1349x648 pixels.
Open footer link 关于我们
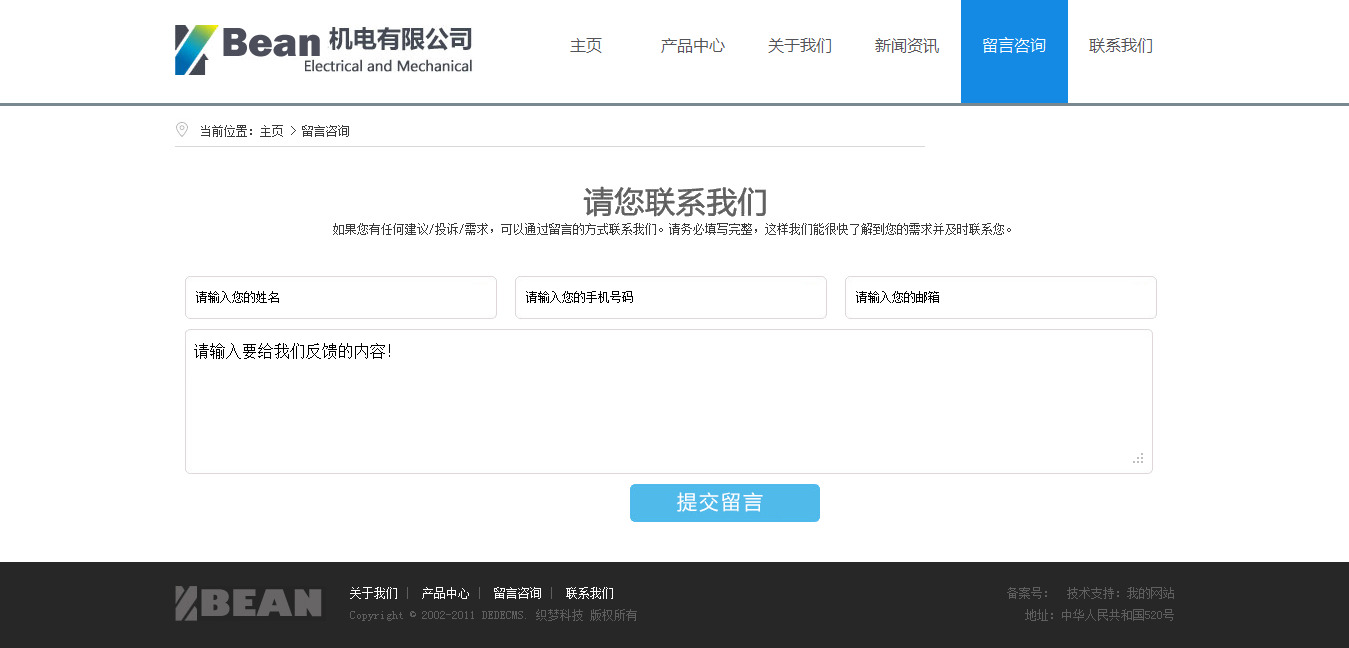click(373, 594)
